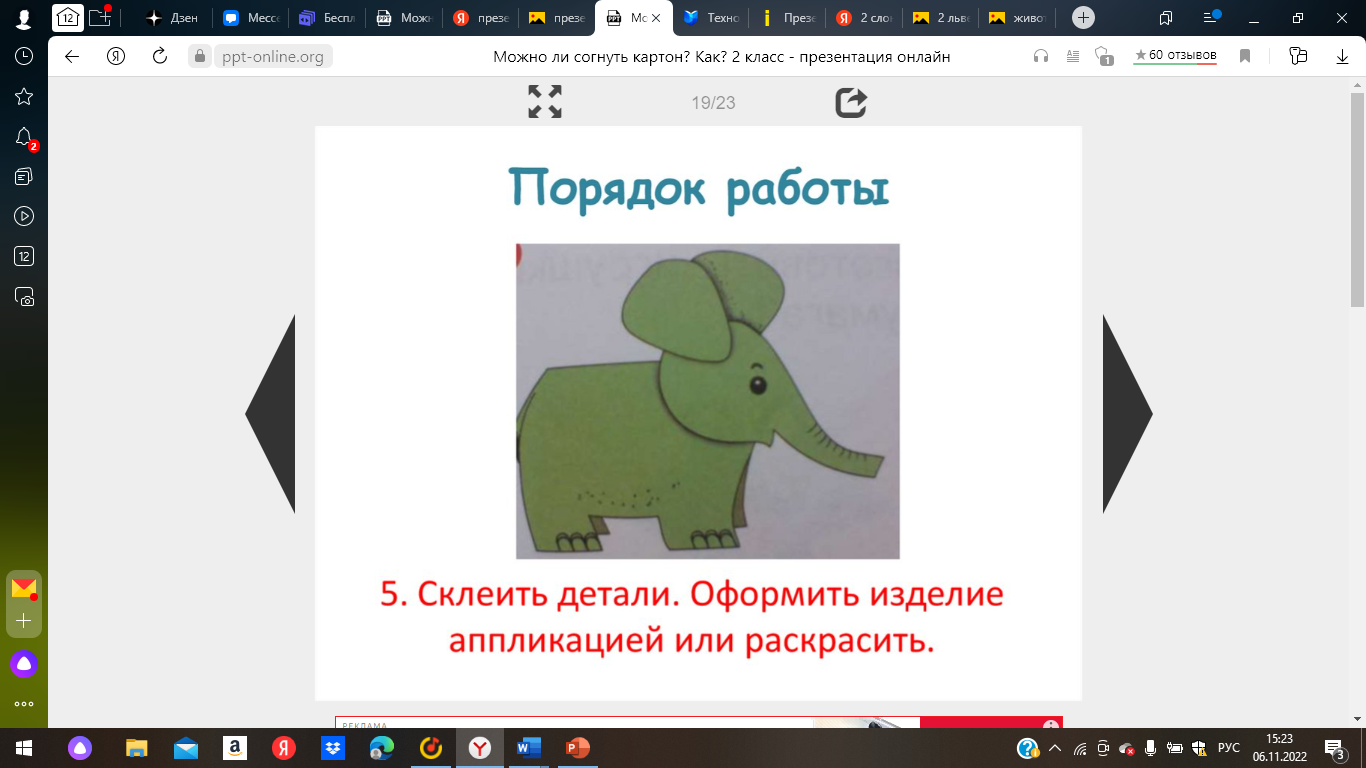Switch to the 2 льве tab
1366x768 pixels.
941,18
